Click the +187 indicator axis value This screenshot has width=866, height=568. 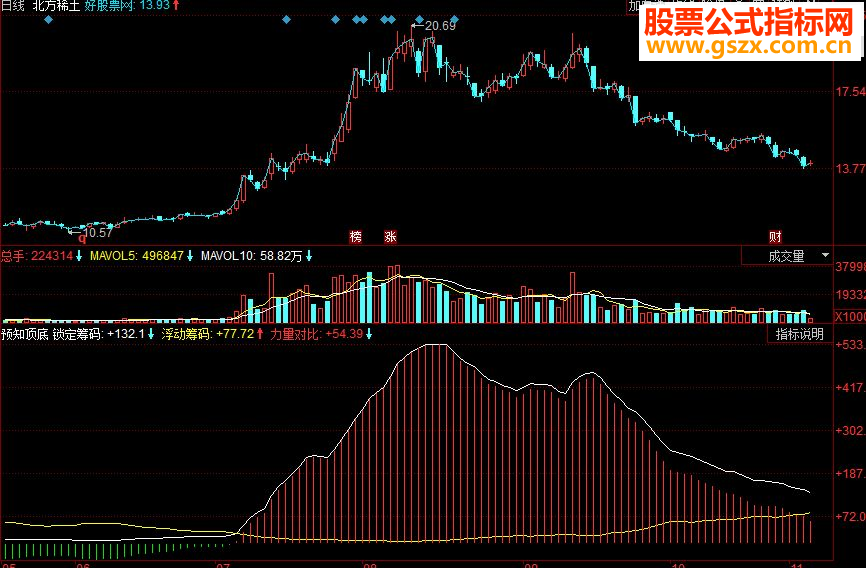pyautogui.click(x=850, y=474)
